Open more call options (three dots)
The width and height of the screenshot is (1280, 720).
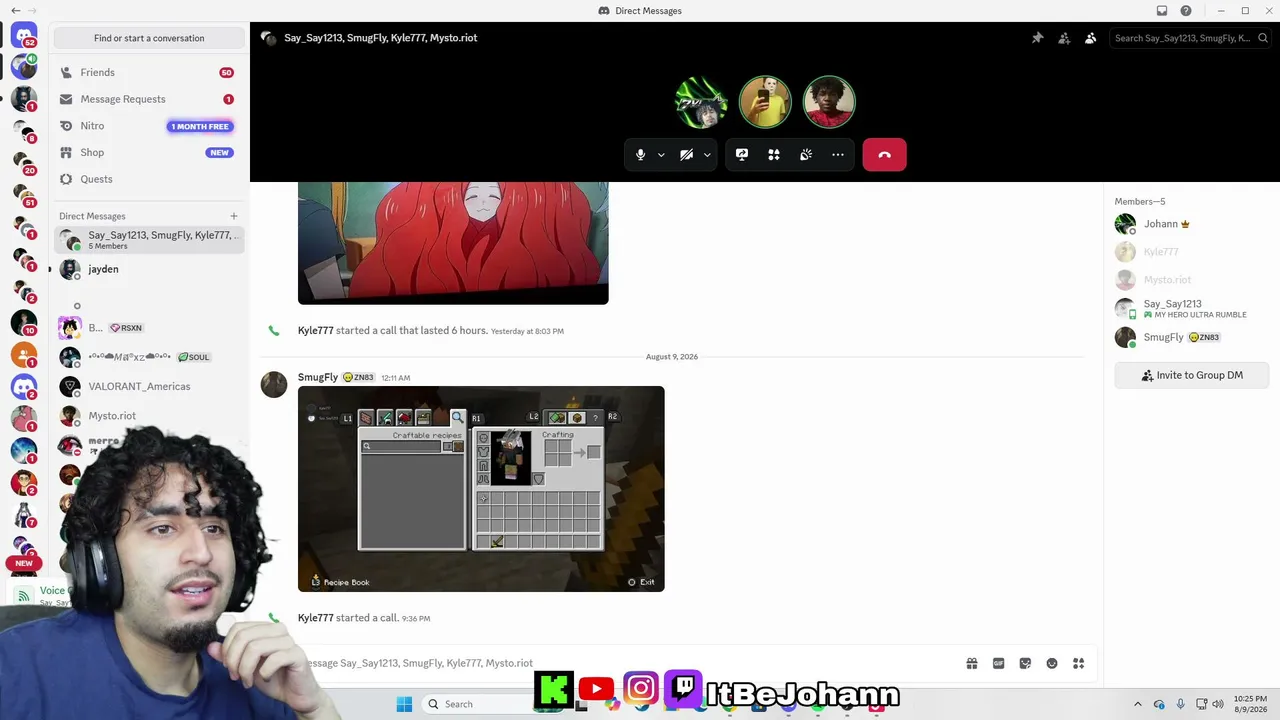click(x=838, y=155)
